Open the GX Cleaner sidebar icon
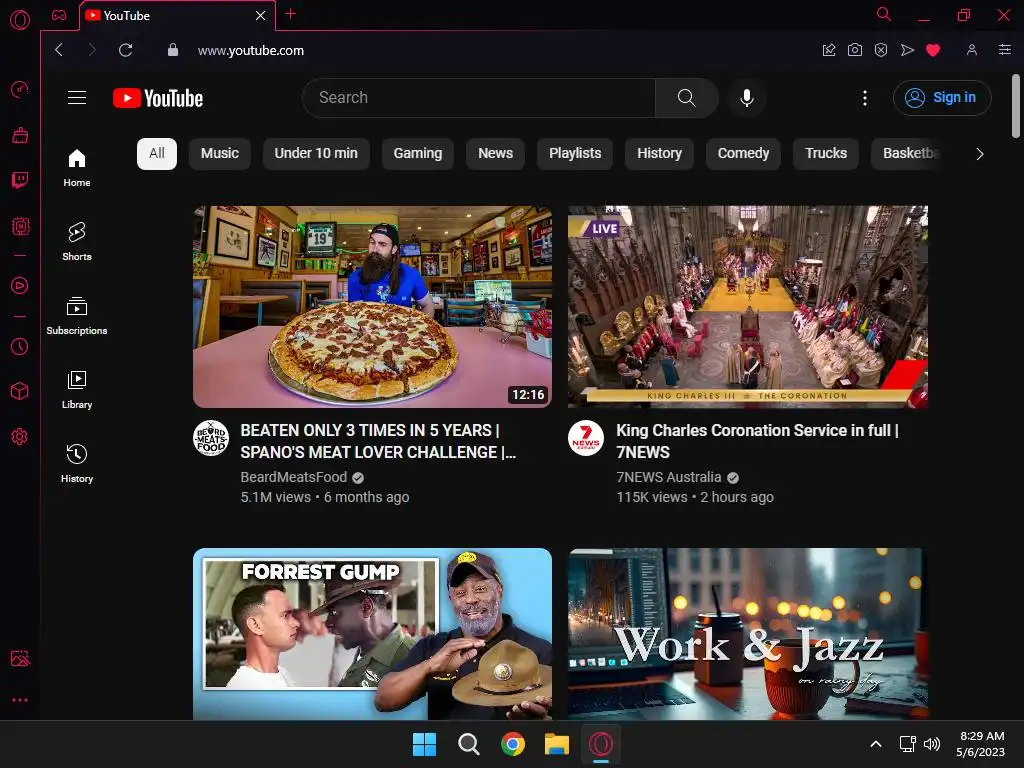This screenshot has height=768, width=1024. point(20,135)
